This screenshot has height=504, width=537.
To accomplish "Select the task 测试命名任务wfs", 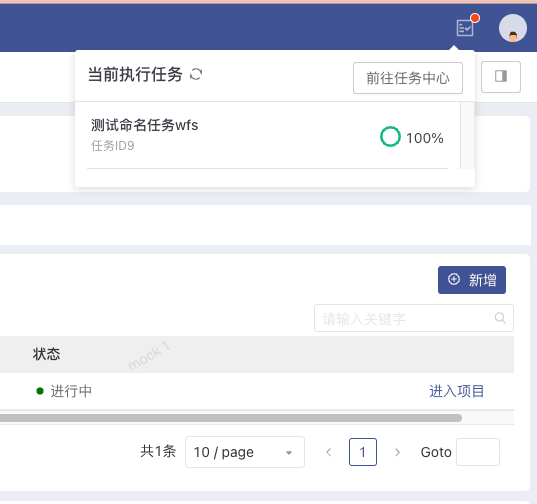I will (x=144, y=125).
